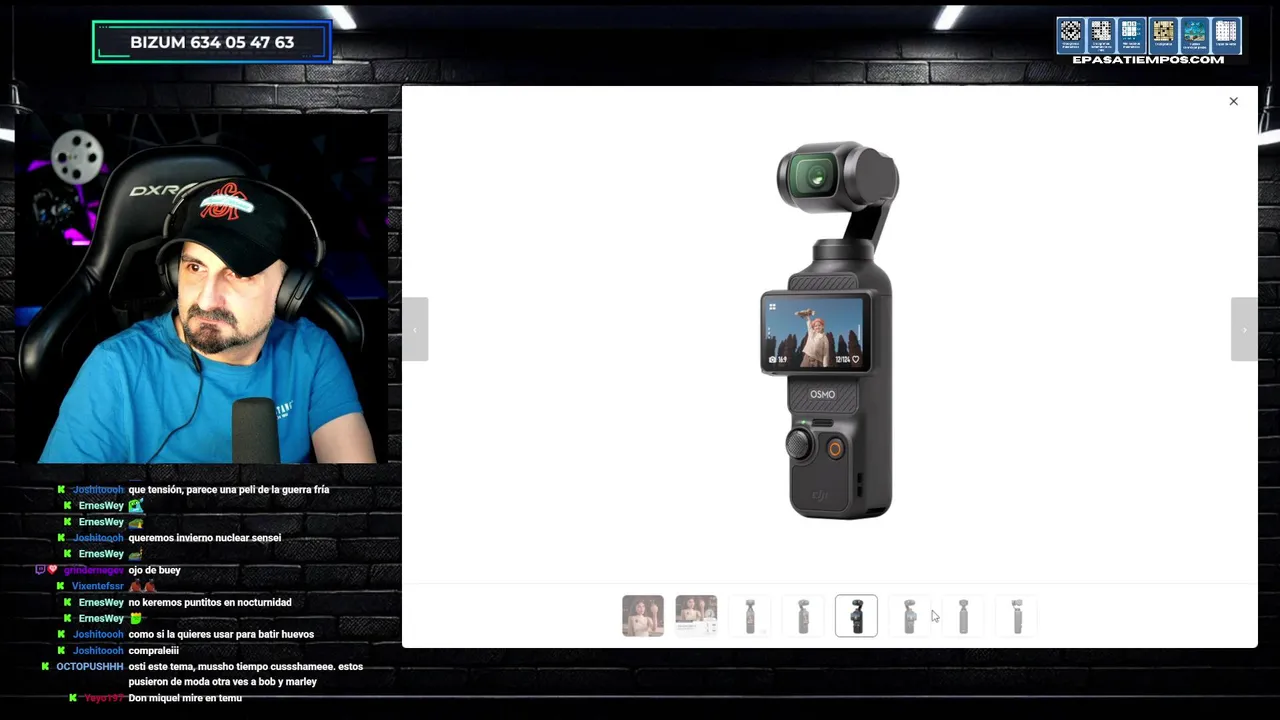The width and height of the screenshot is (1280, 720).
Task: Select the sixth gallery thumbnail near the cursor
Action: click(910, 616)
